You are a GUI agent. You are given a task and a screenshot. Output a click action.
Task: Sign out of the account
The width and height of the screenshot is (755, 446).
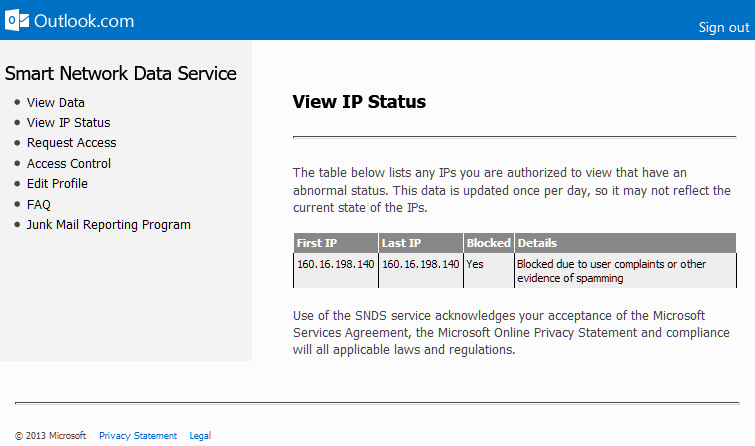723,27
